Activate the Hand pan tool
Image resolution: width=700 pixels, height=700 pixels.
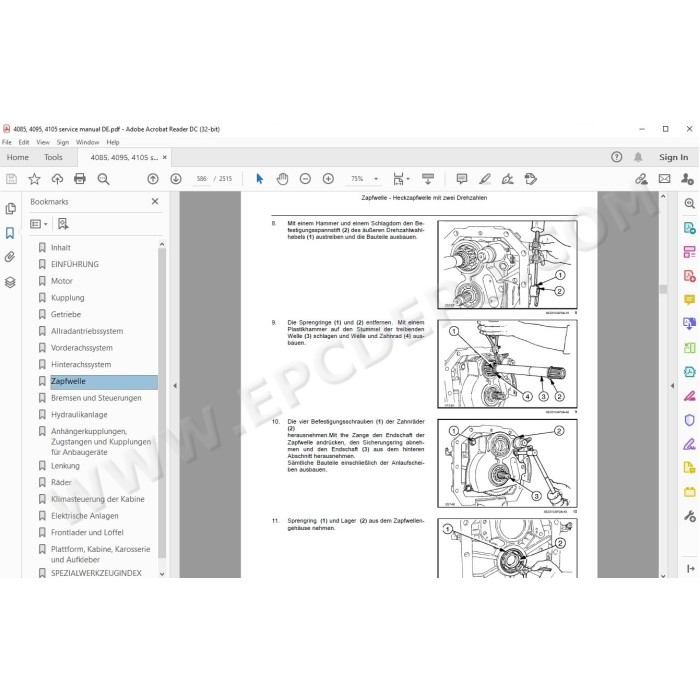(282, 179)
